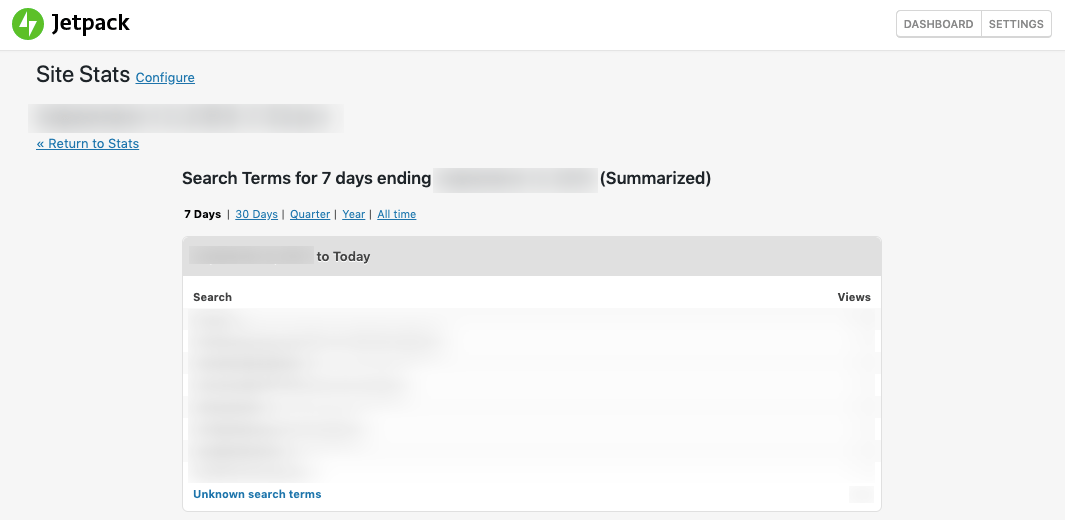Click the '(Summarized)' label
1065x520 pixels.
[x=655, y=179]
